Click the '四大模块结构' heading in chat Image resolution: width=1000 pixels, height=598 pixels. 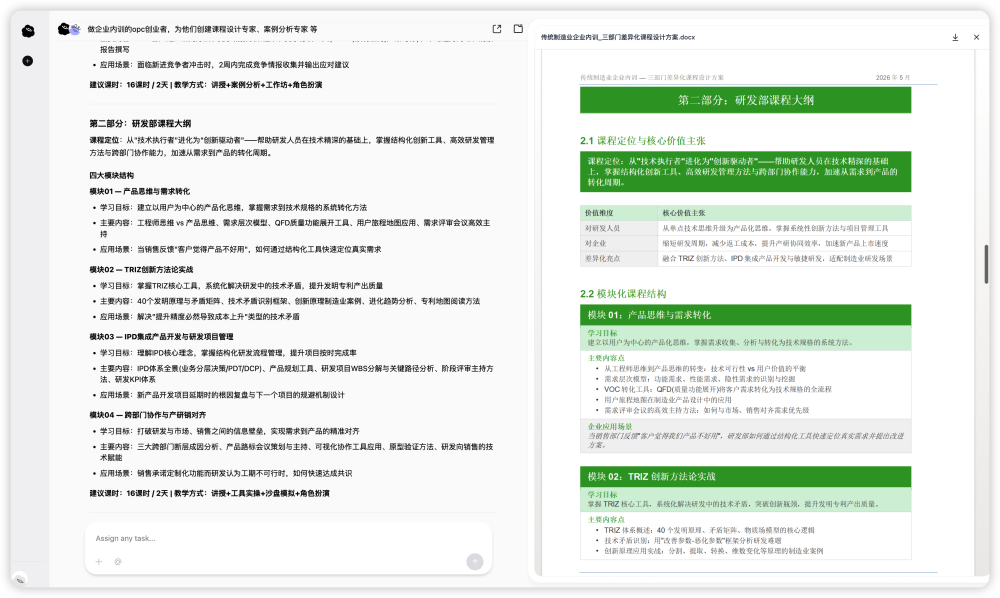(112, 175)
